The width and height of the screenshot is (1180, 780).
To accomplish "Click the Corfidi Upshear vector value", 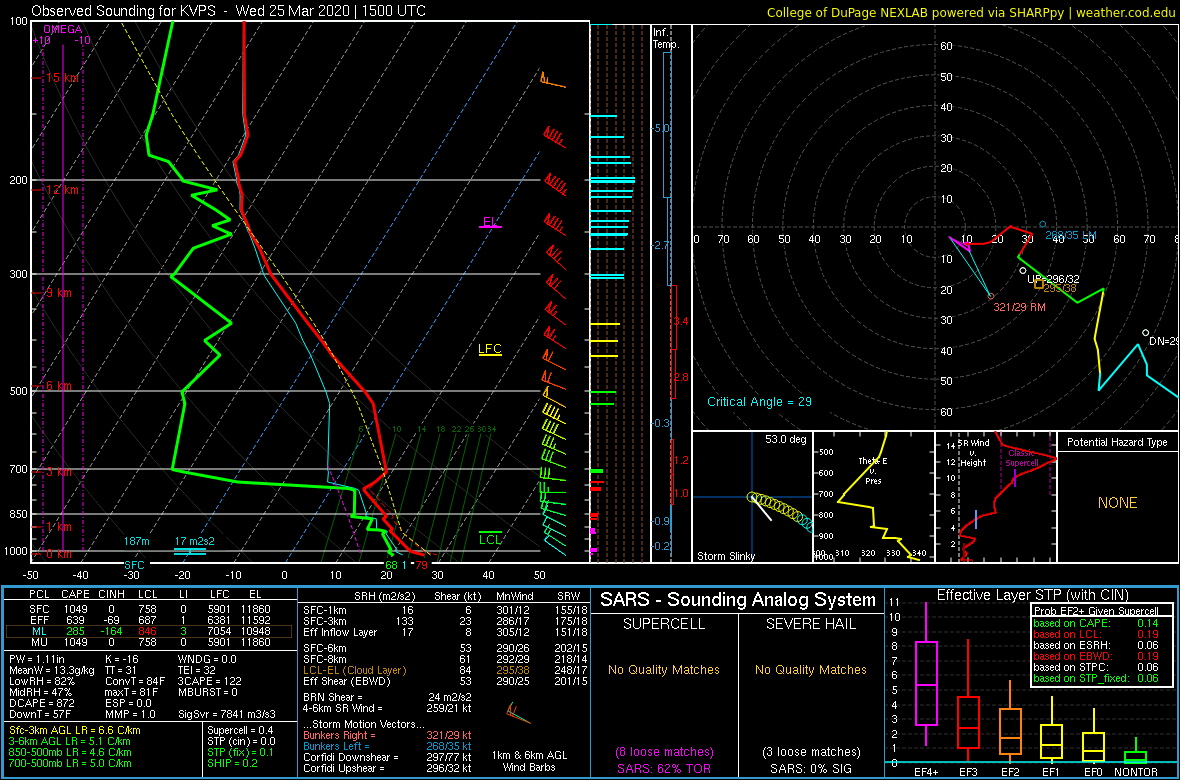I will point(388,768).
